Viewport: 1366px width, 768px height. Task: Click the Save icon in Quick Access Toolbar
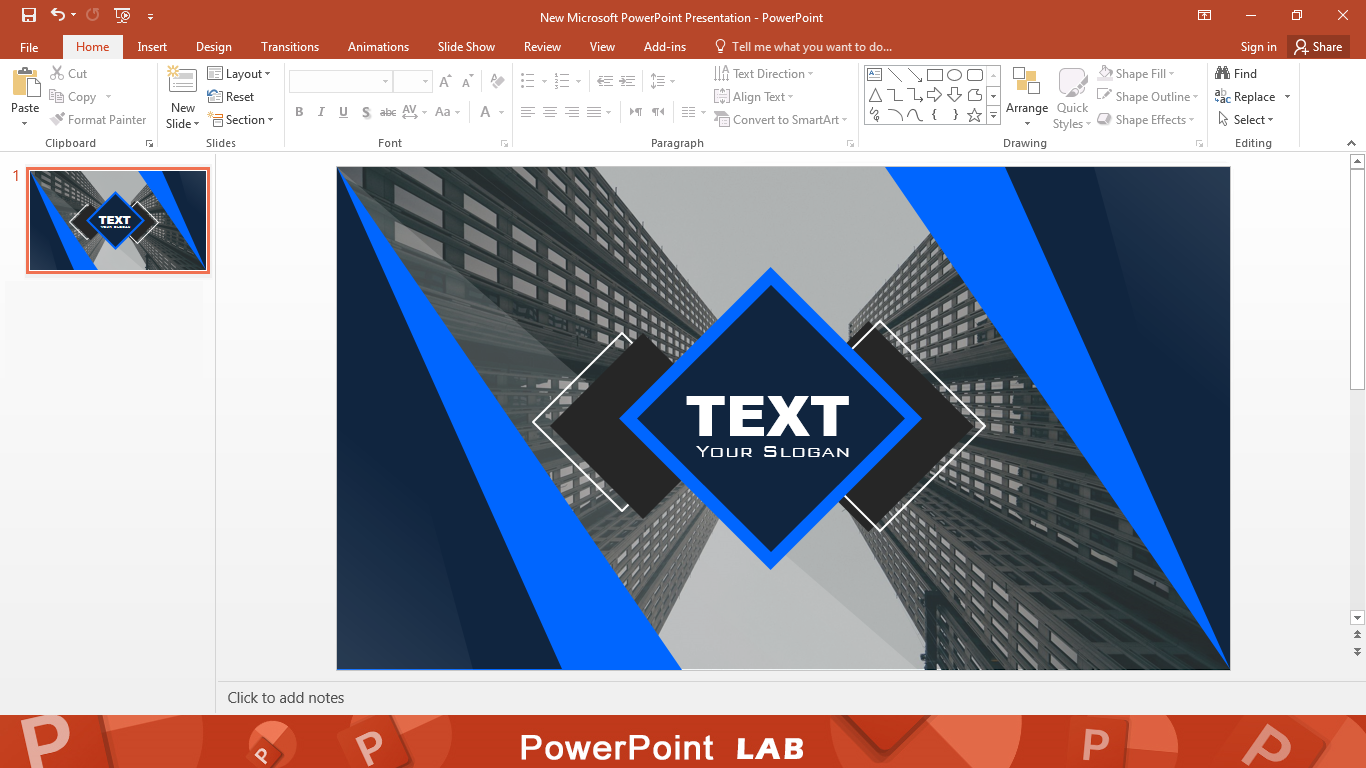(x=29, y=15)
